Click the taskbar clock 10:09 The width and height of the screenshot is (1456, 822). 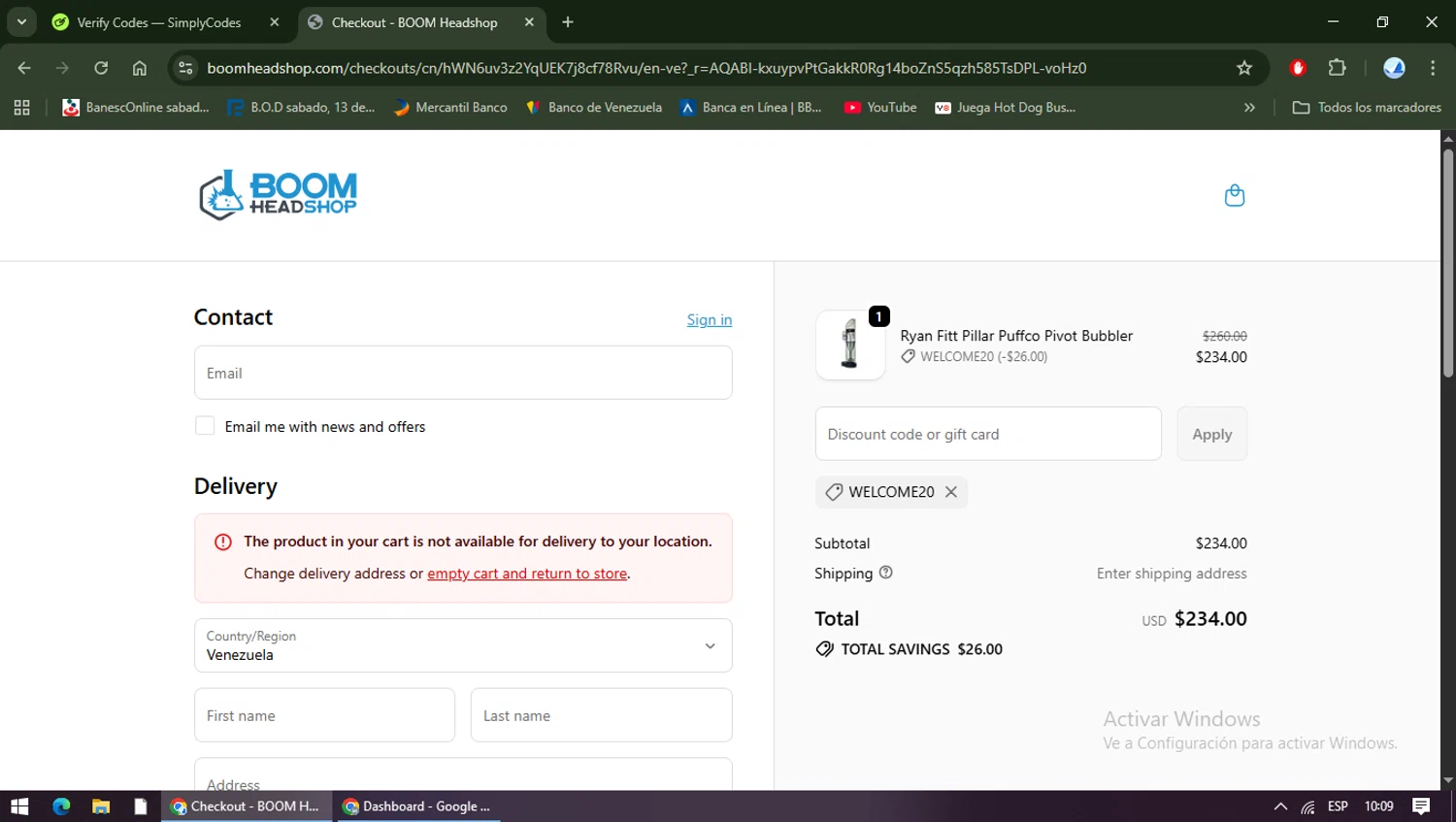click(1378, 806)
